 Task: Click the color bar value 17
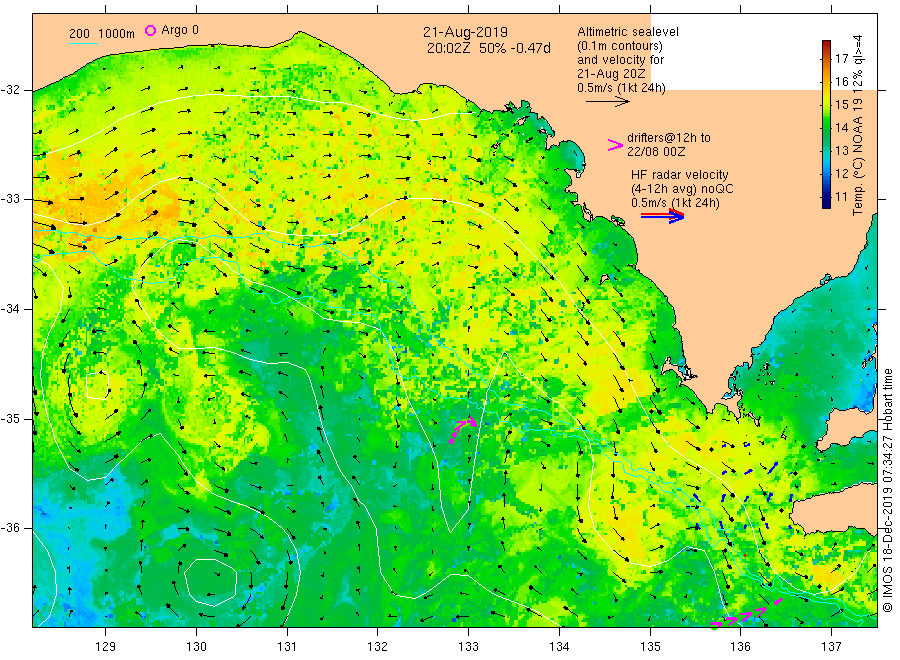click(841, 59)
